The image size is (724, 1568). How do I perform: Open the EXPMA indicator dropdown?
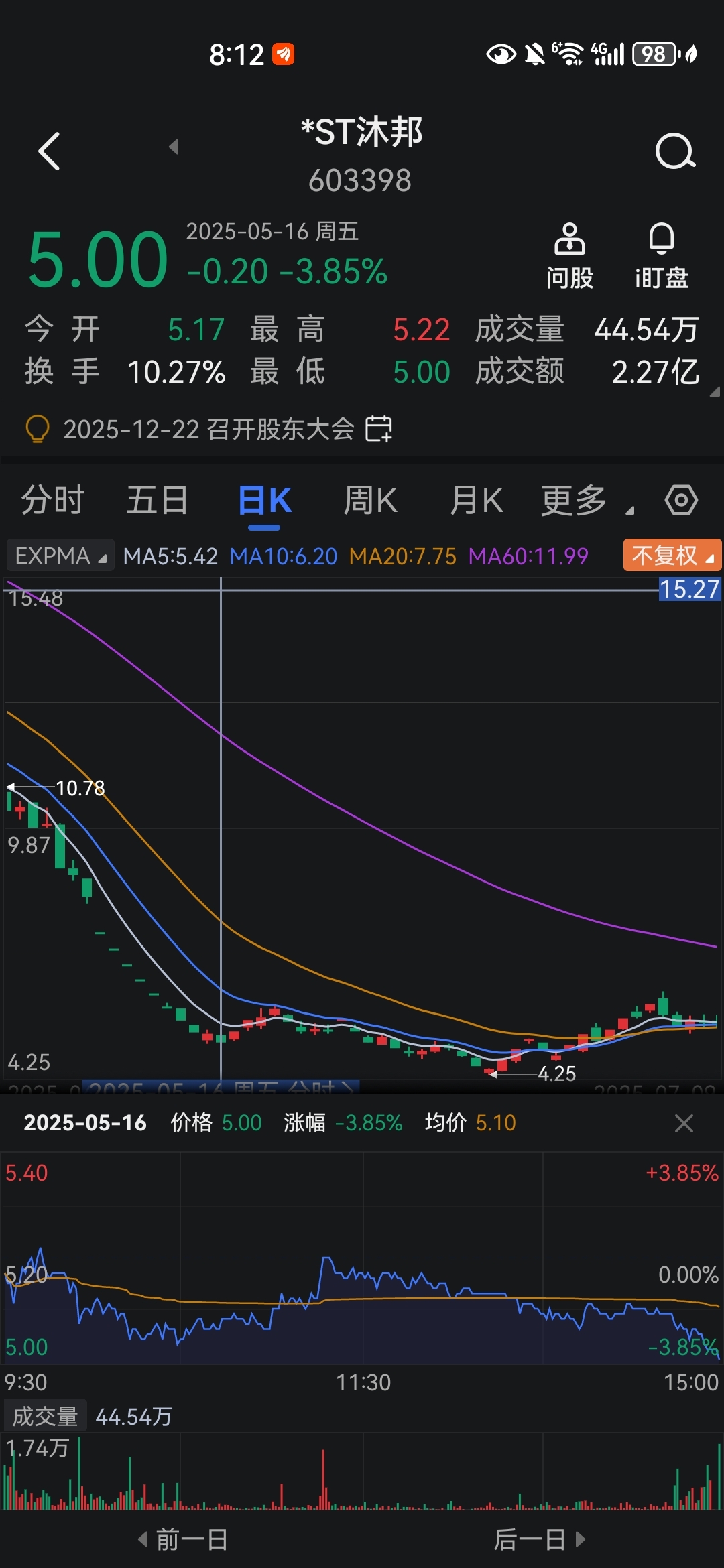pos(60,556)
